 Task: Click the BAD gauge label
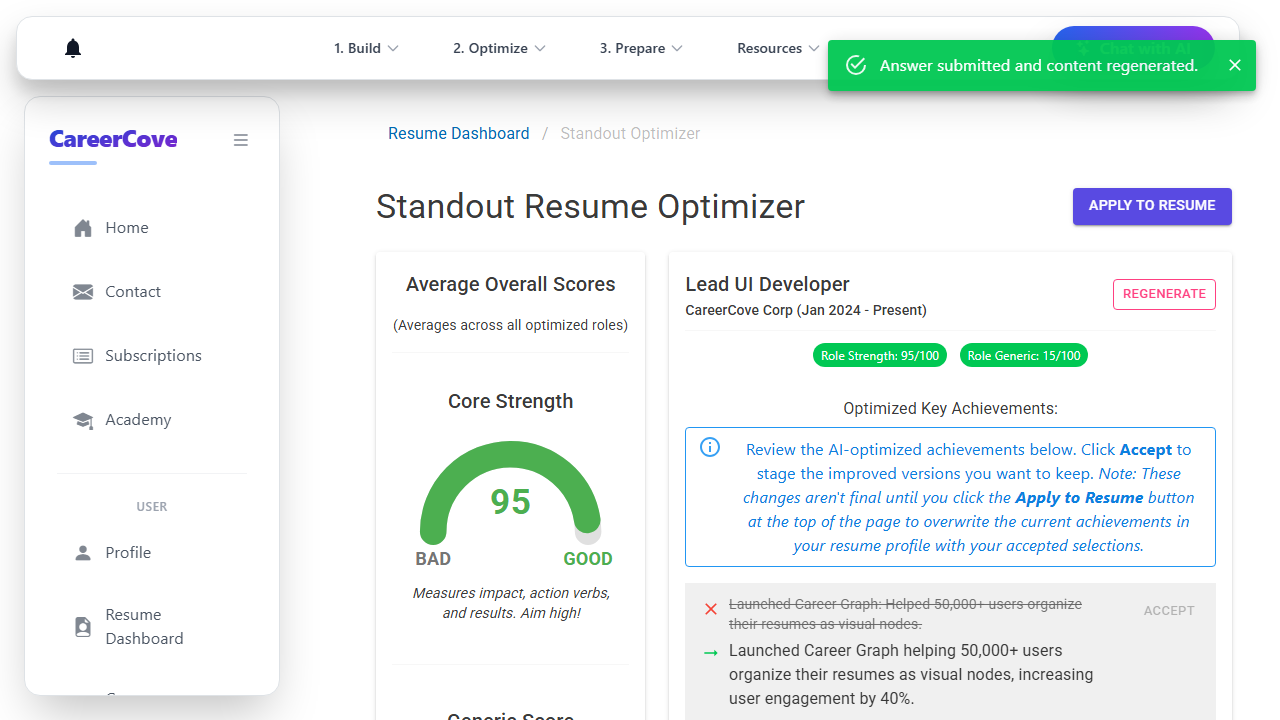click(433, 559)
